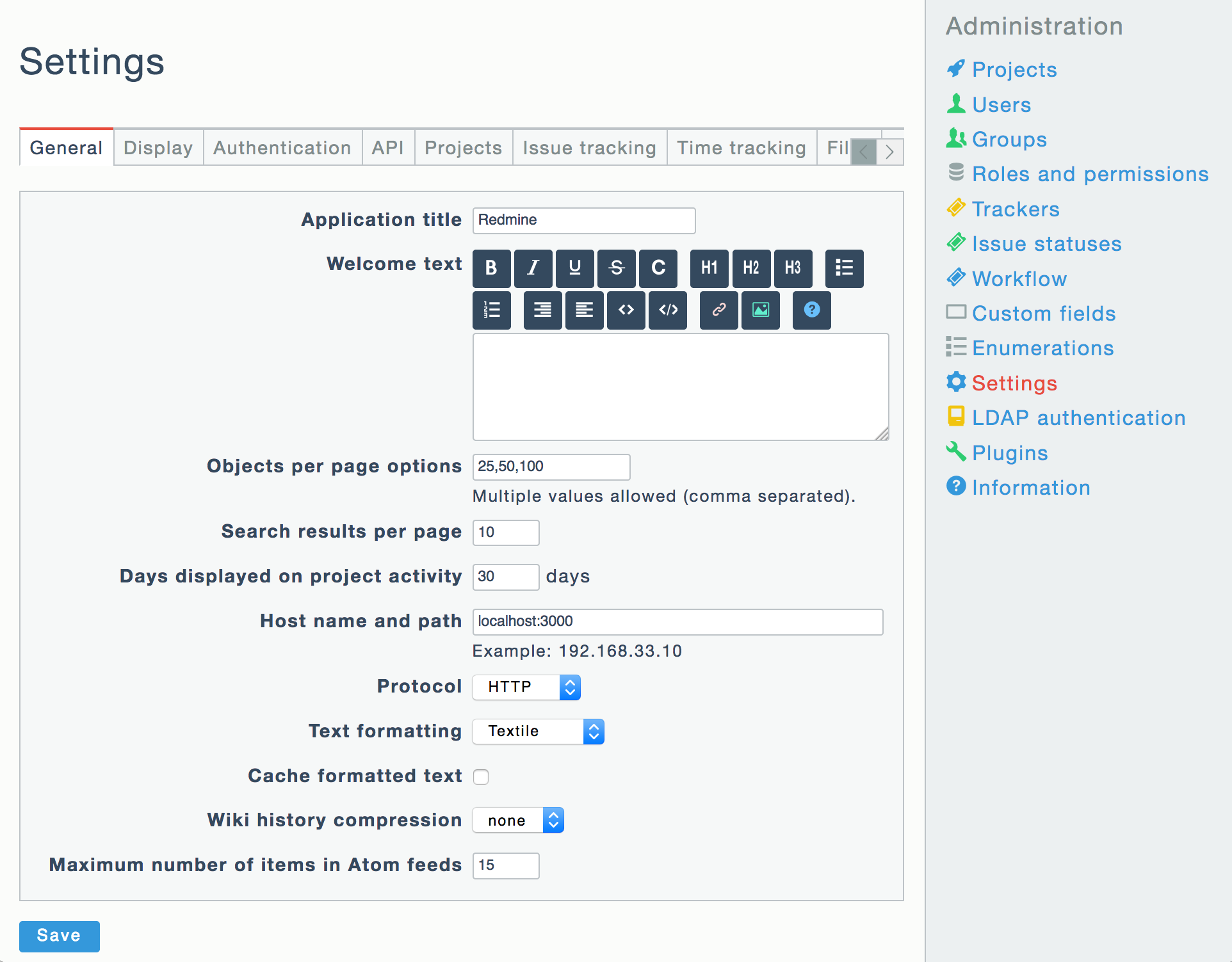
Task: Click the Strikethrough formatting icon
Action: click(x=618, y=266)
